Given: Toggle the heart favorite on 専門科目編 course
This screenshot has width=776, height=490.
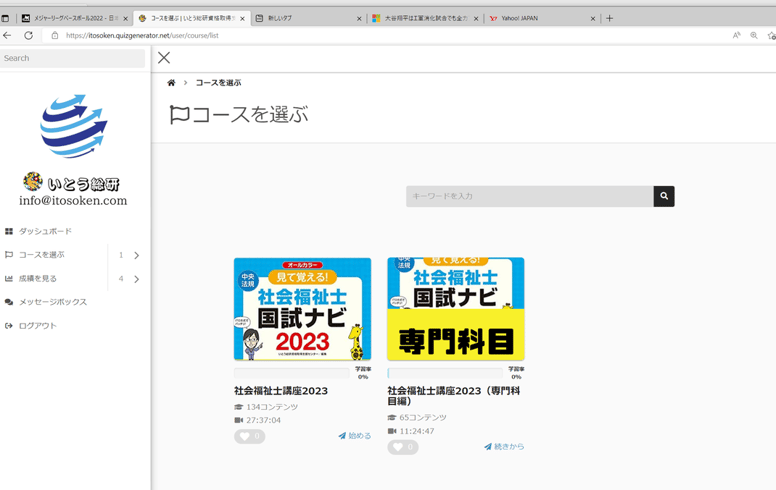Looking at the screenshot, I should tap(402, 447).
